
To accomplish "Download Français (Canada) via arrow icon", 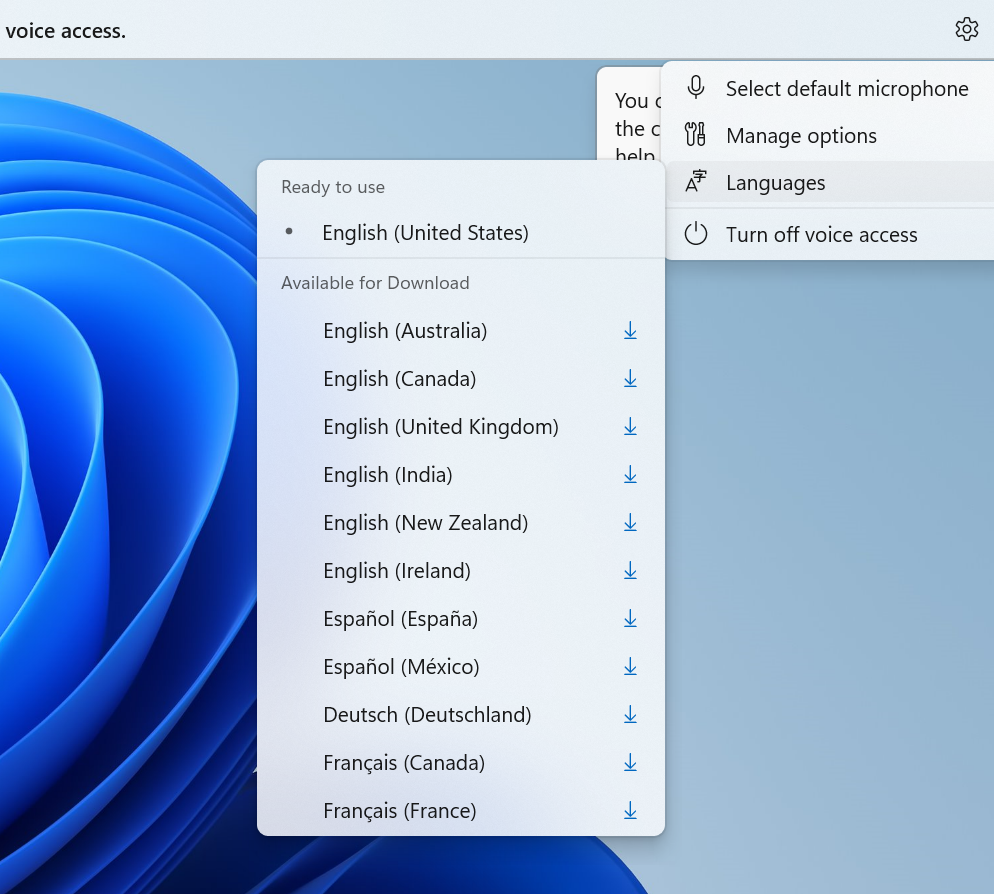I will point(629,762).
